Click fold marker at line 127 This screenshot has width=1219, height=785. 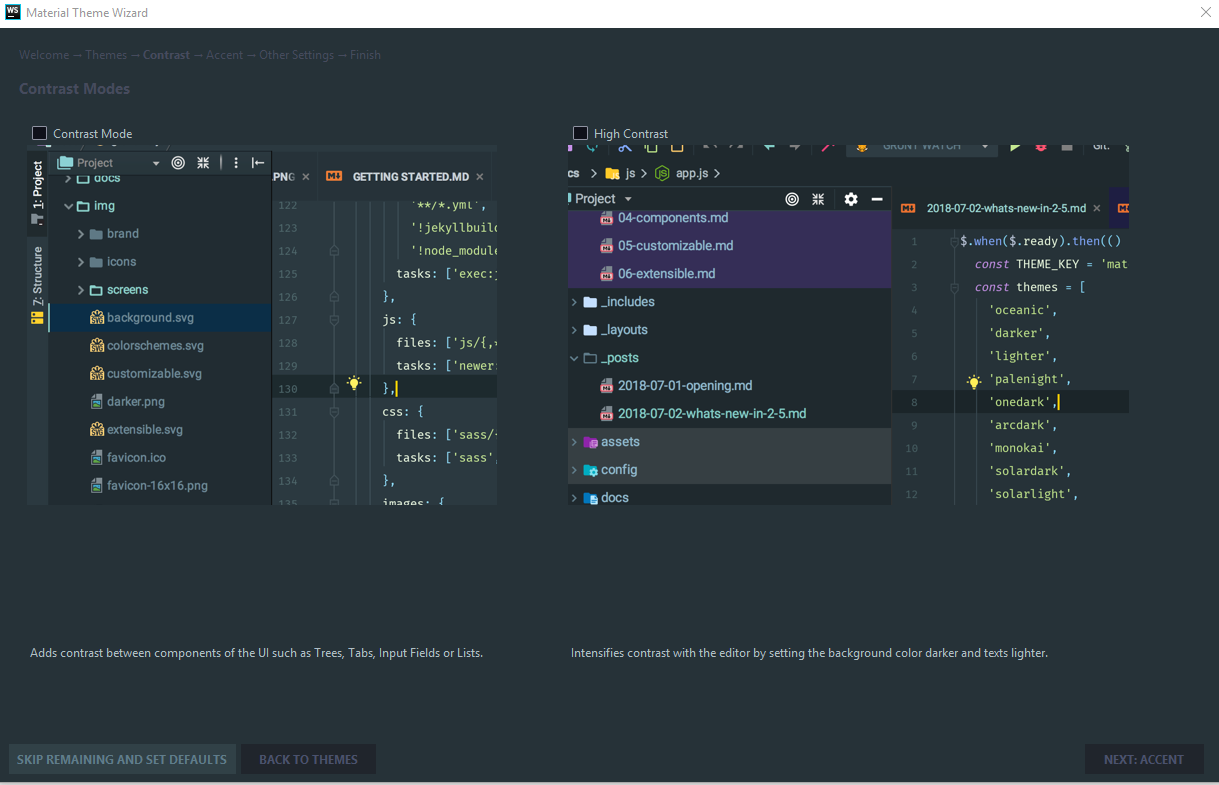(334, 320)
